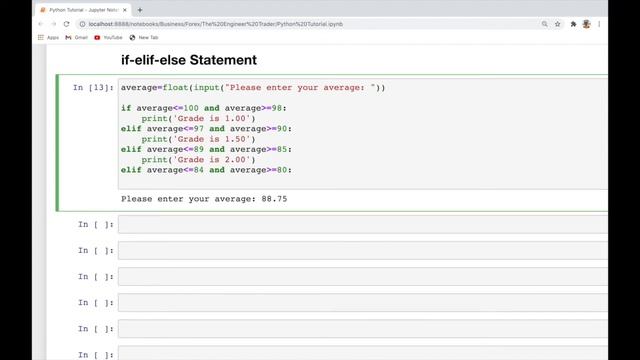Click the line 'elif average<=89 and average>=85:'
This screenshot has height=360, width=640.
click(x=207, y=149)
